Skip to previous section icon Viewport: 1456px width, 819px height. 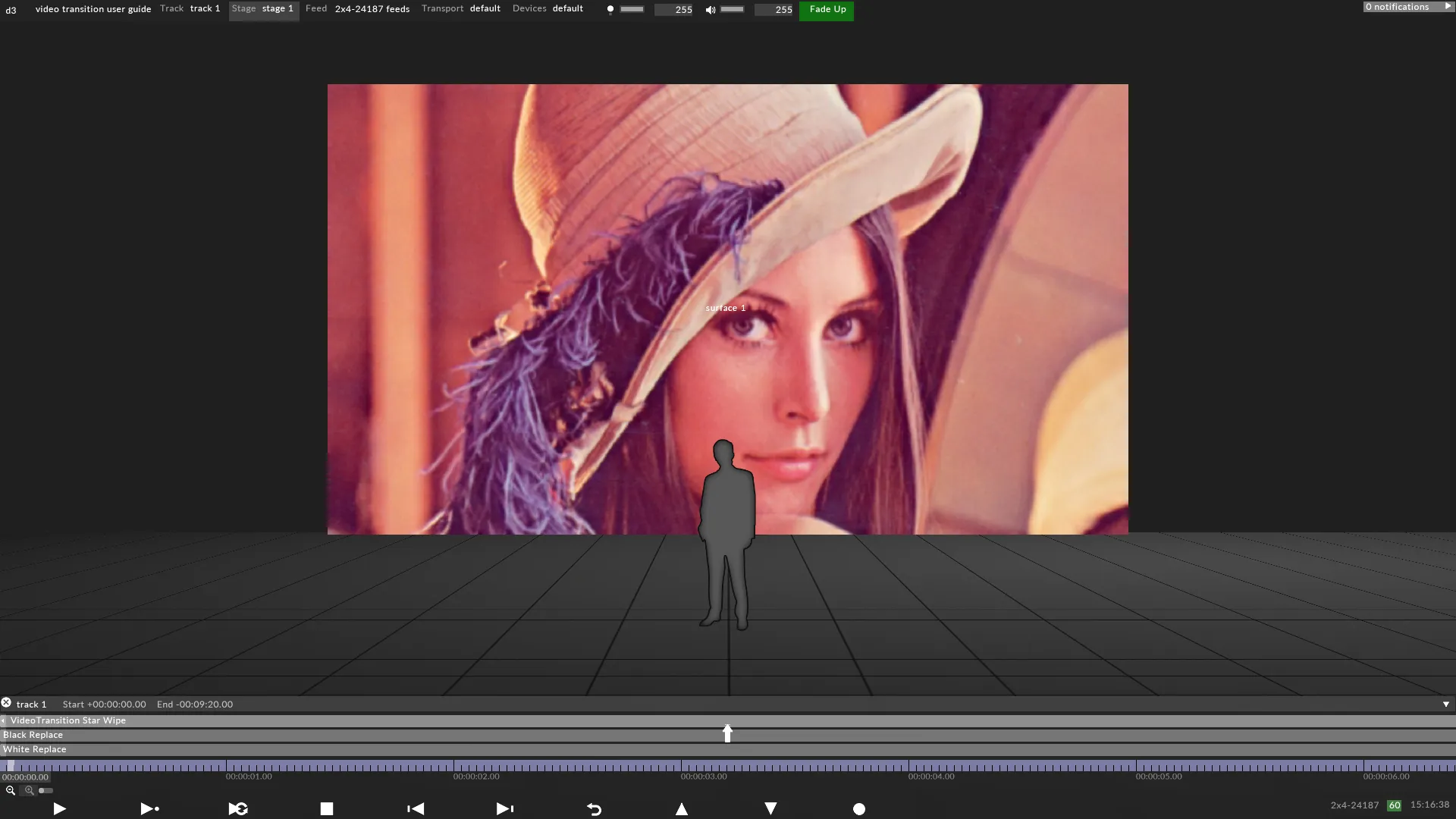[415, 808]
